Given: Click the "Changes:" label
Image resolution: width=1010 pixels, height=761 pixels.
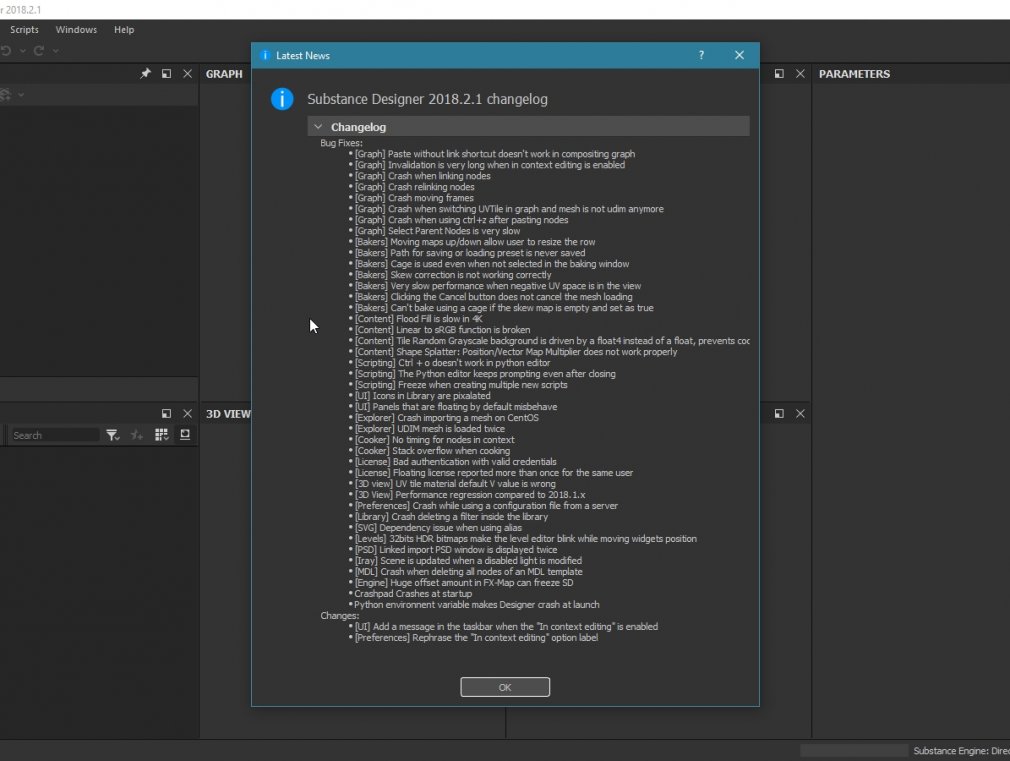Looking at the screenshot, I should 339,615.
